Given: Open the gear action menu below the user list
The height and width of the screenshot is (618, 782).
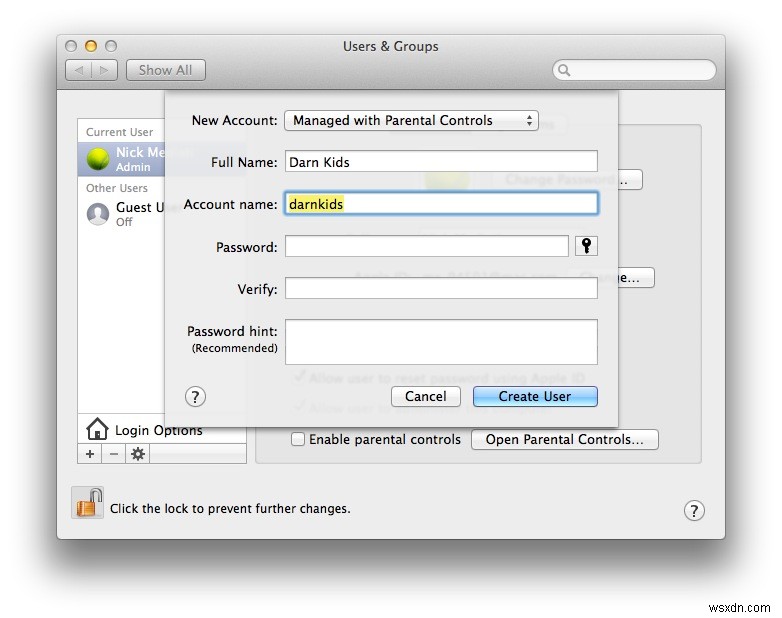Looking at the screenshot, I should tap(138, 454).
